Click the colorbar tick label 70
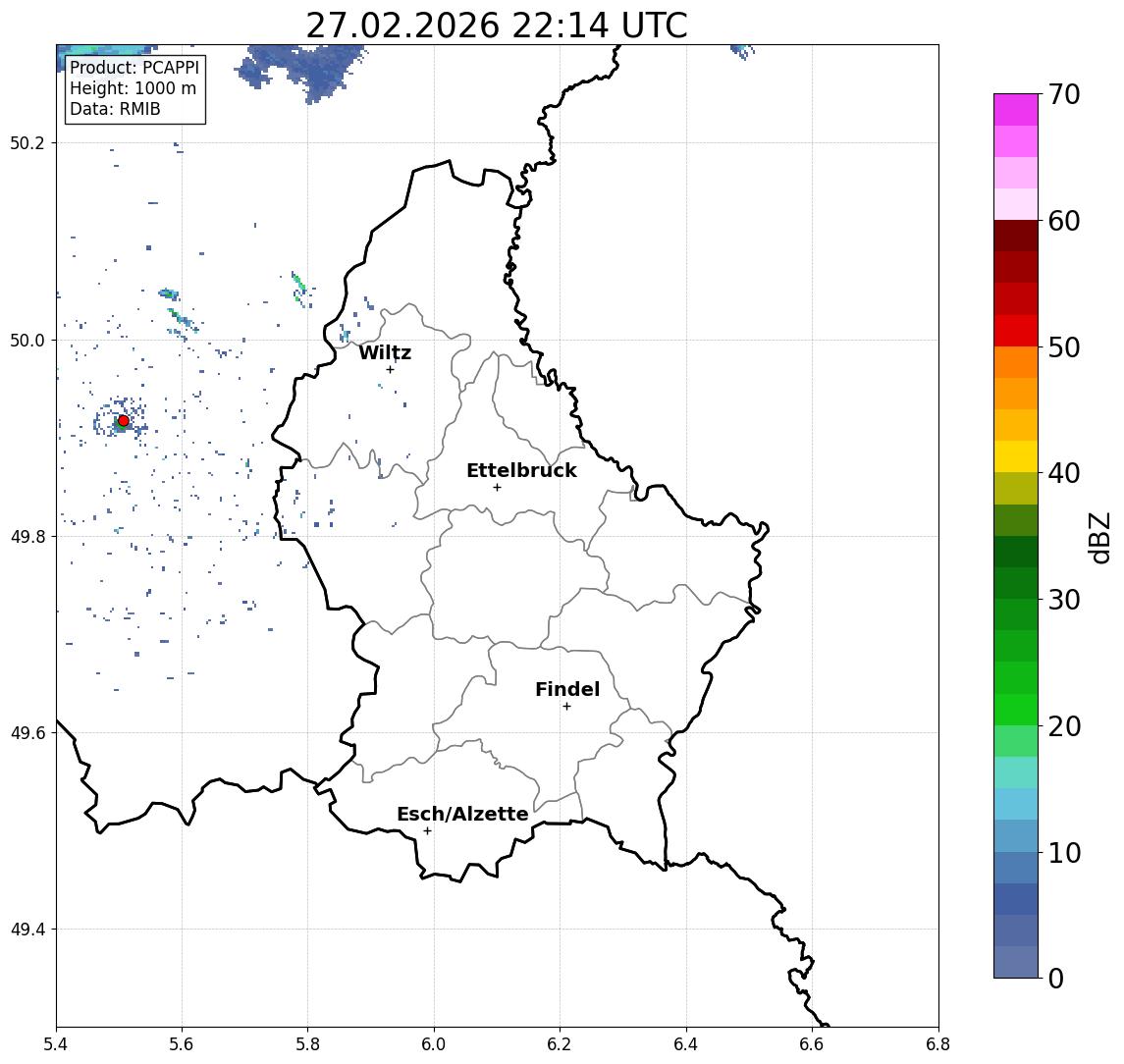 click(x=1064, y=94)
